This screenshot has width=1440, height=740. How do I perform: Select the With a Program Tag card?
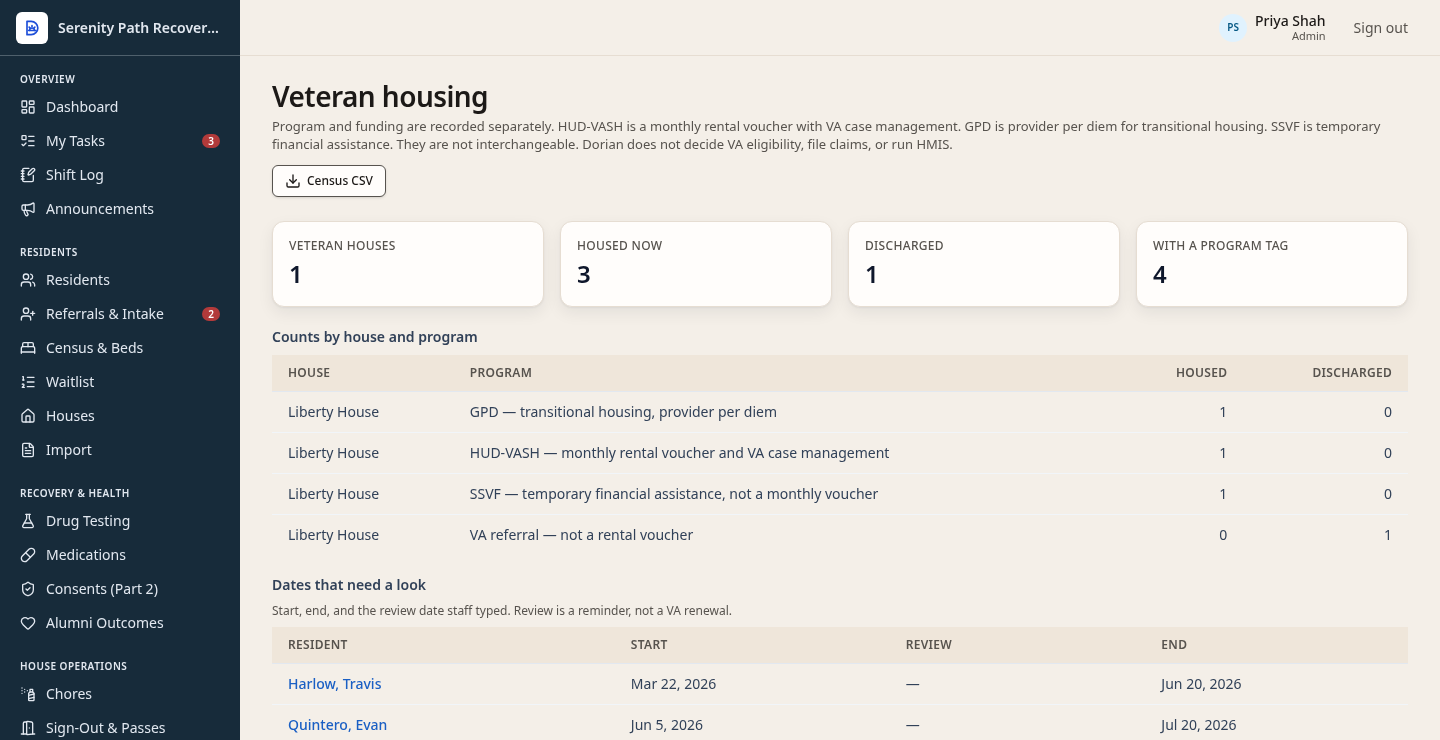(x=1272, y=264)
